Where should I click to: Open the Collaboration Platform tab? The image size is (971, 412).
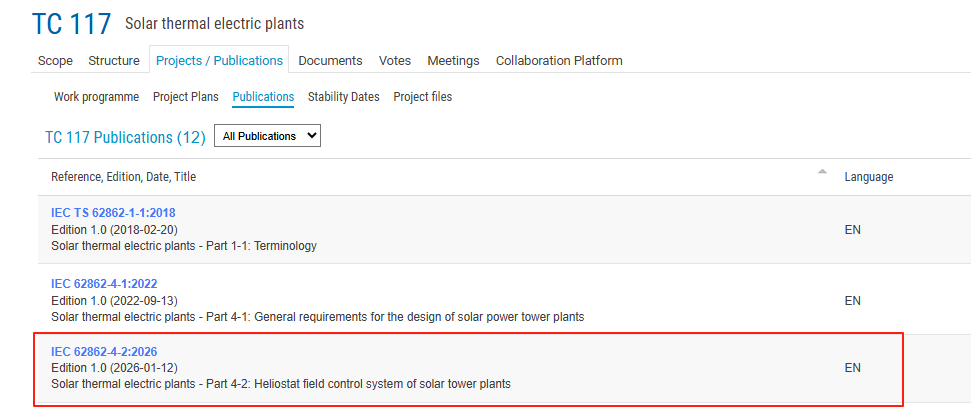coord(559,60)
